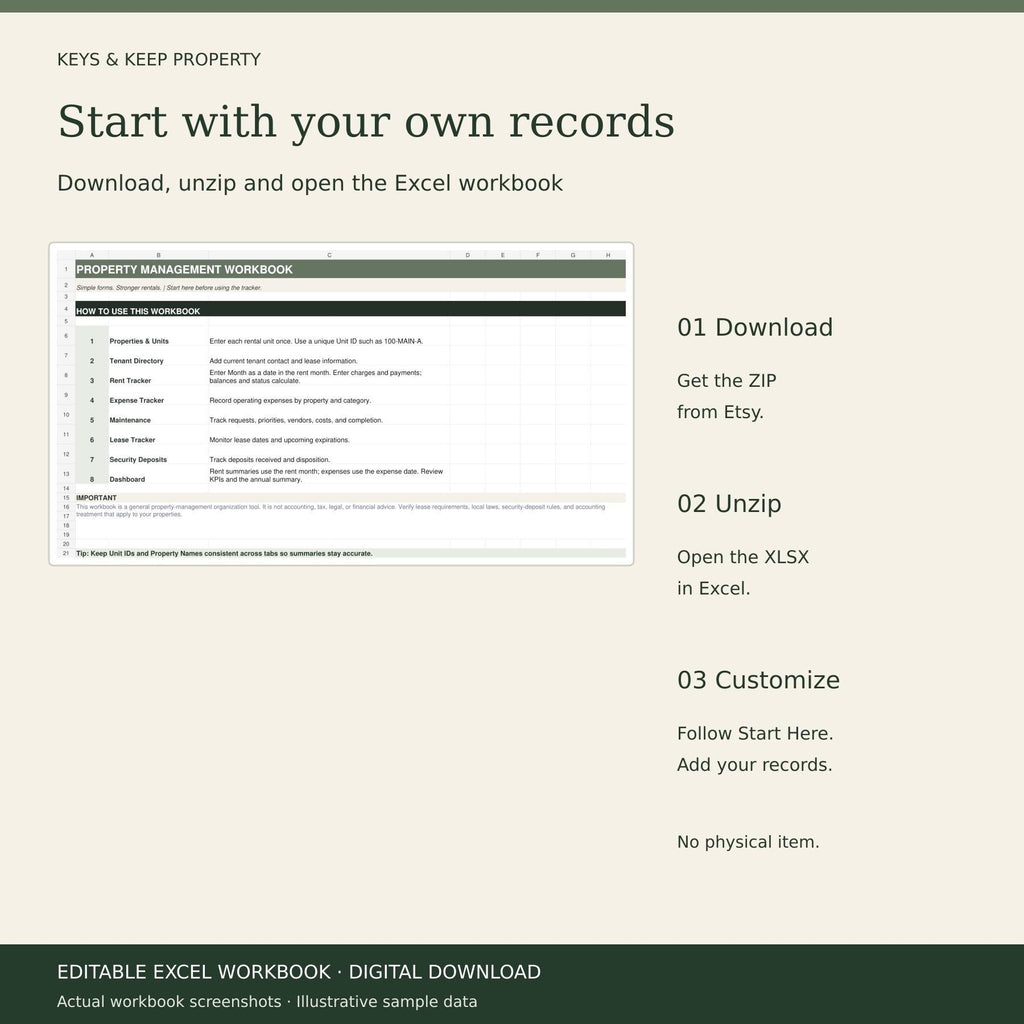Click 'Add current tenant contact' description
The width and height of the screenshot is (1024, 1024).
(x=283, y=360)
